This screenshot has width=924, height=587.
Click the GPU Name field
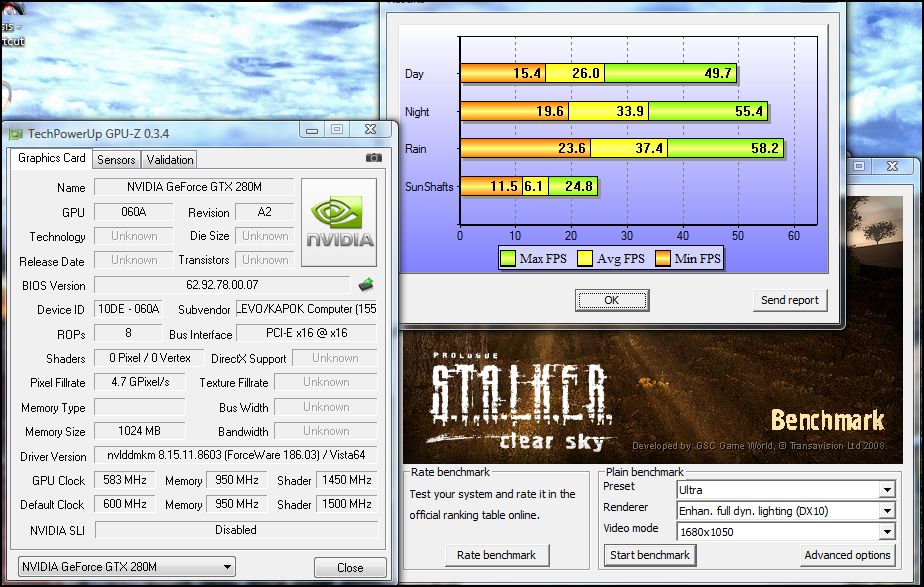[194, 187]
